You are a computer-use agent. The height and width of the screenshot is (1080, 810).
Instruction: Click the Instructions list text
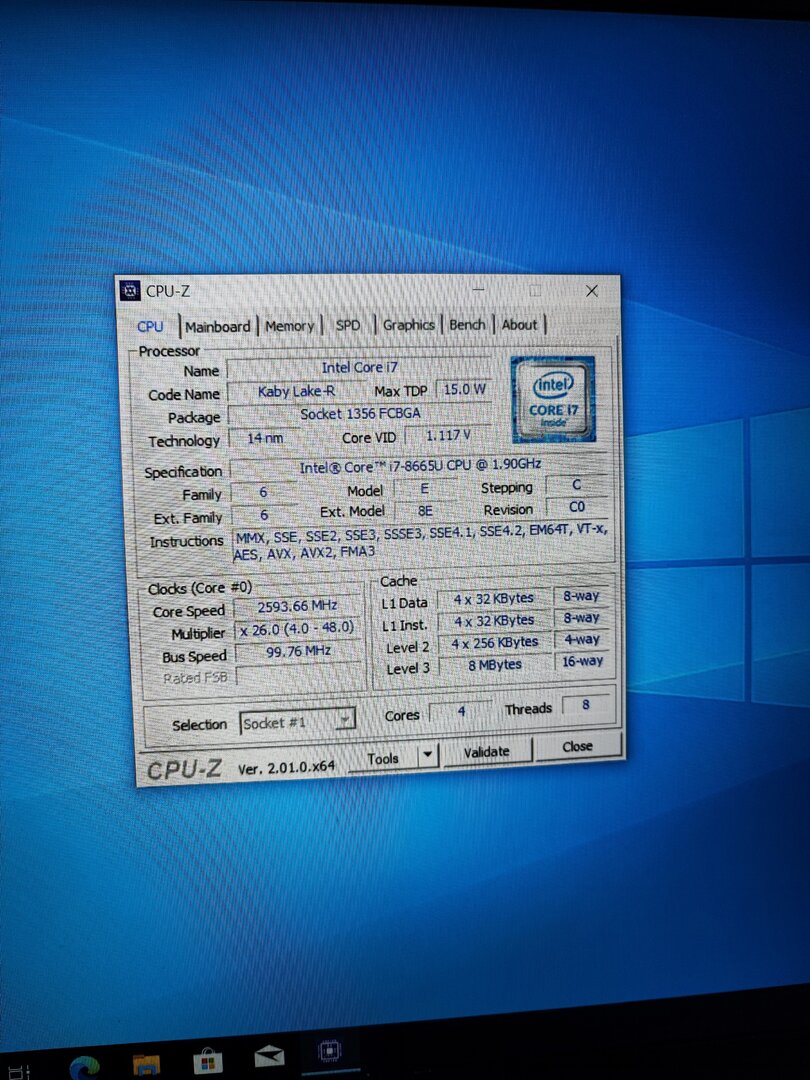pyautogui.click(x=421, y=541)
